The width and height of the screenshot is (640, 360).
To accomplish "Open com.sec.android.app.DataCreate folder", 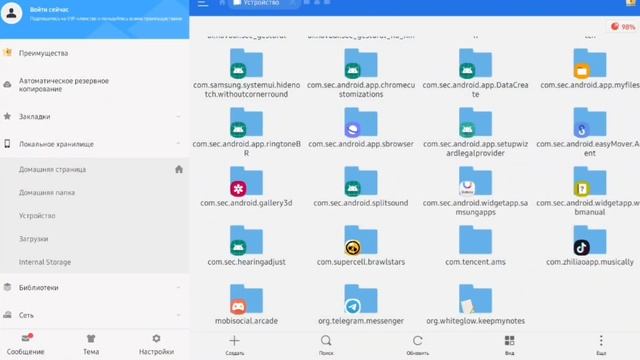I will tap(475, 73).
